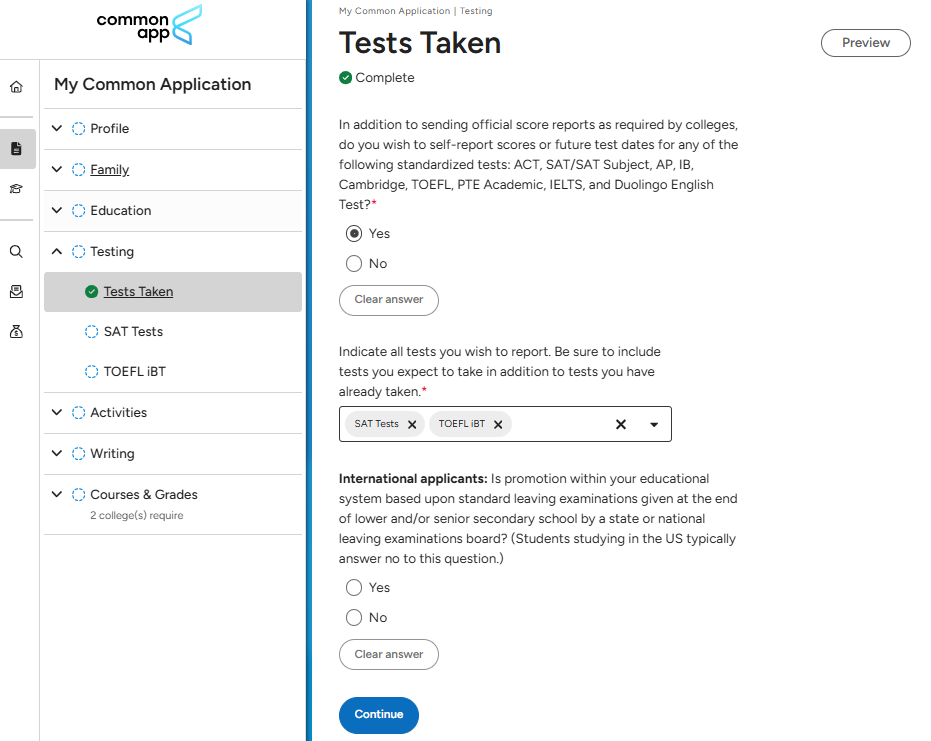Open the graduation cap colleges icon
The image size is (931, 741).
16,189
